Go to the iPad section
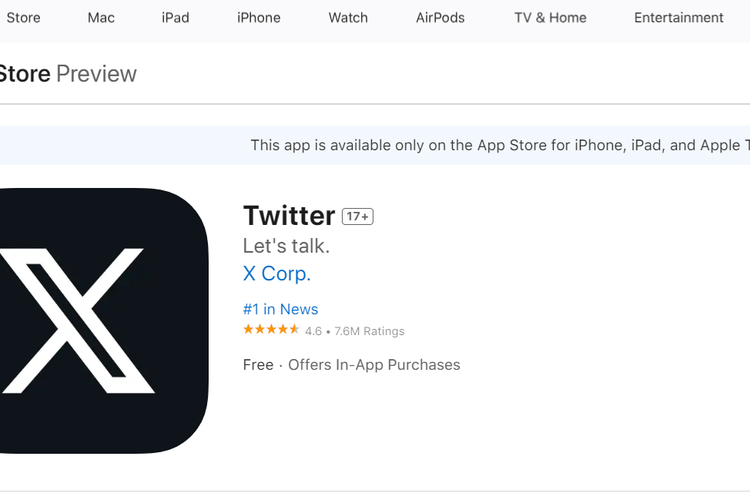This screenshot has height=500, width=750. (x=175, y=18)
